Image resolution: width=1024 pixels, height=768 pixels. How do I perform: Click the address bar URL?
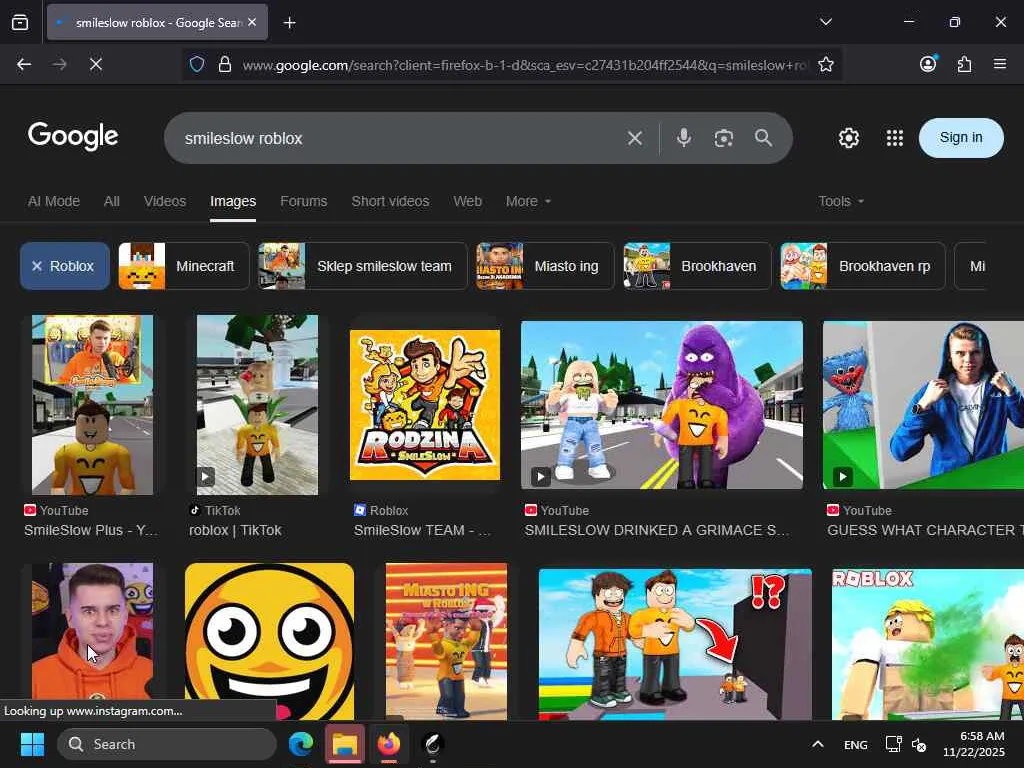[525, 65]
